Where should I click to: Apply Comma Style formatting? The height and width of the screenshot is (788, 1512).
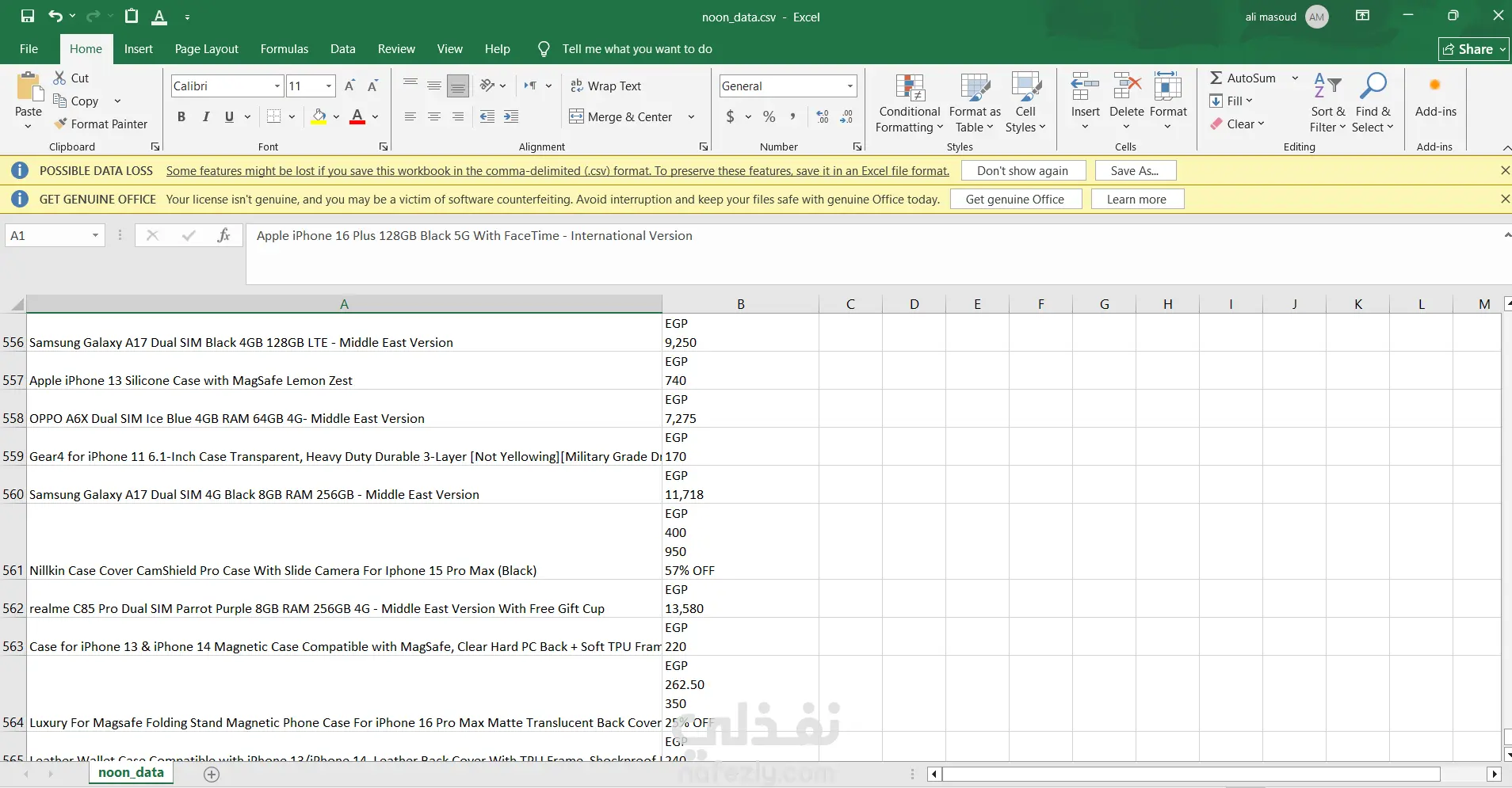792,116
